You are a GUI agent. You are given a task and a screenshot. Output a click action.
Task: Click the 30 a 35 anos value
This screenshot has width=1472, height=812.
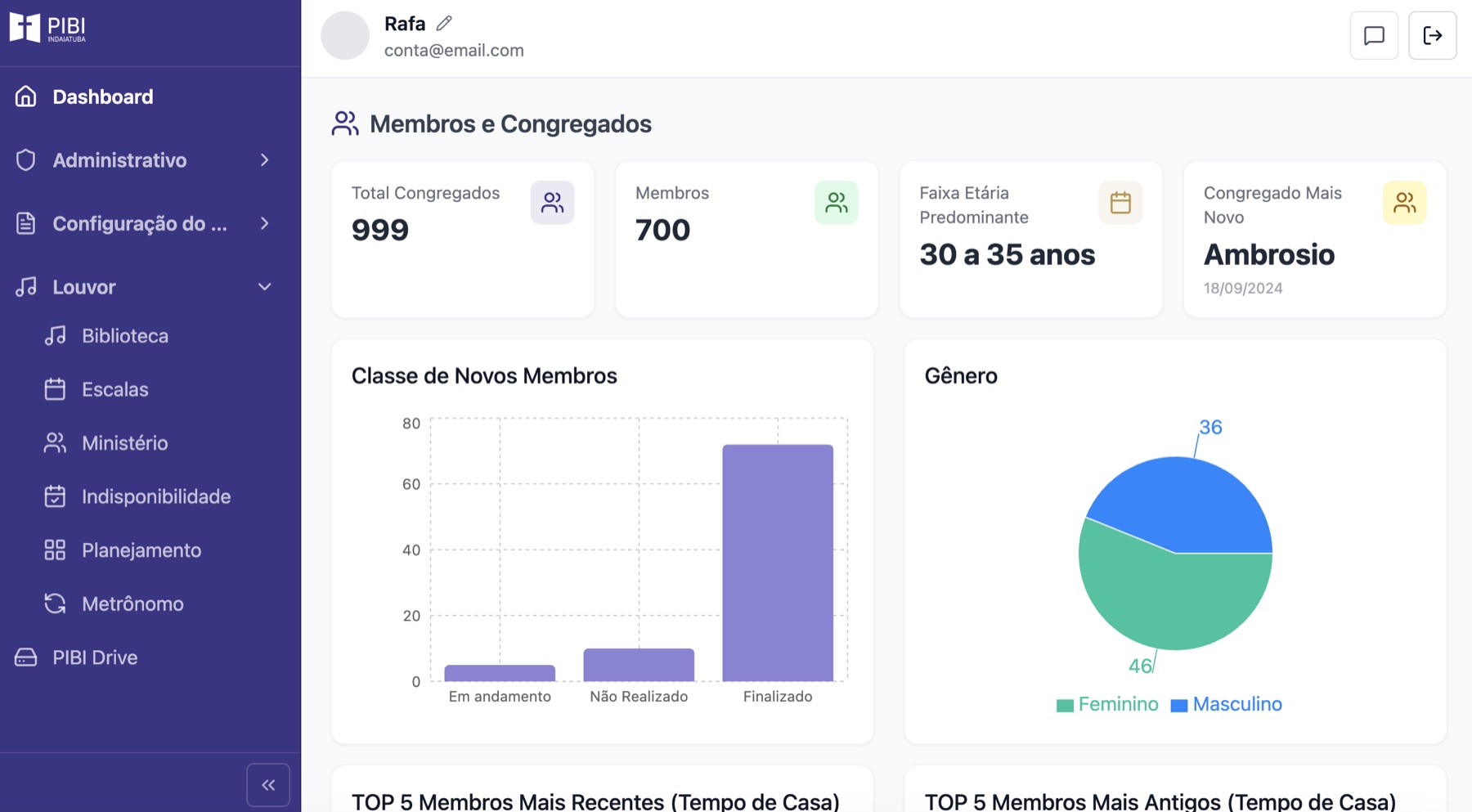coord(1008,254)
